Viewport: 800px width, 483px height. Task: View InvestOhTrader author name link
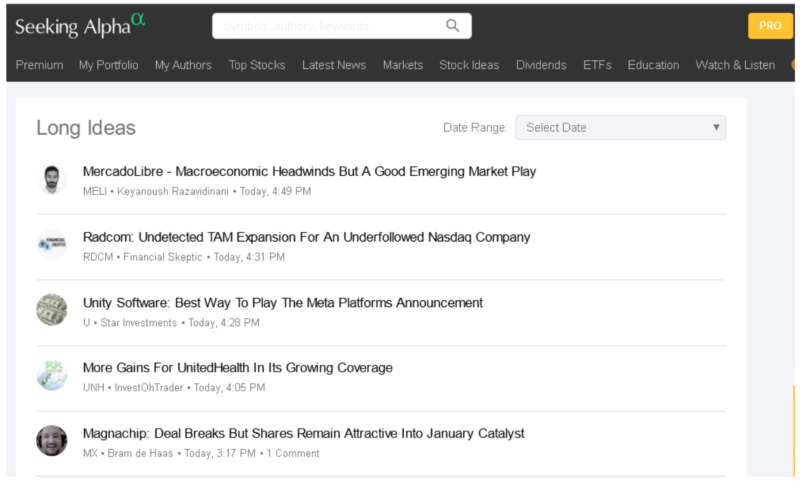148,388
